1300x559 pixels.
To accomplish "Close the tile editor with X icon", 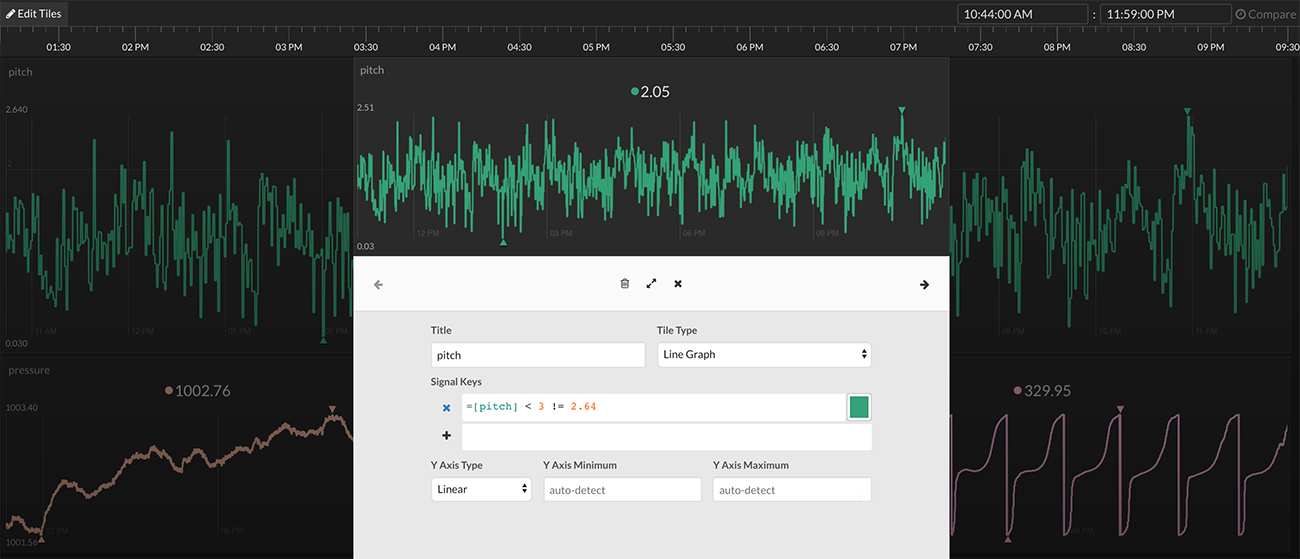I will tap(678, 284).
